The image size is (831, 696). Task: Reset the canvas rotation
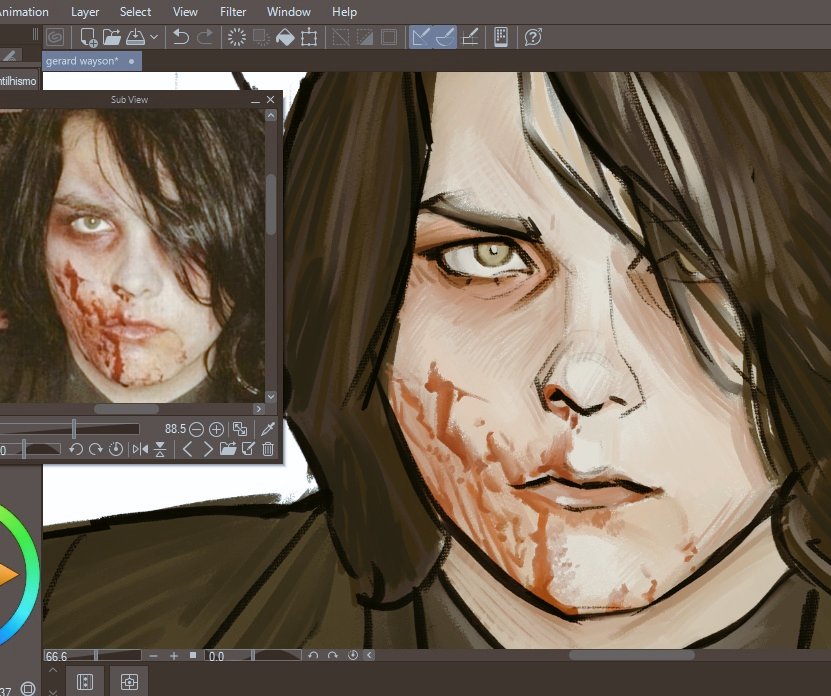click(x=353, y=656)
